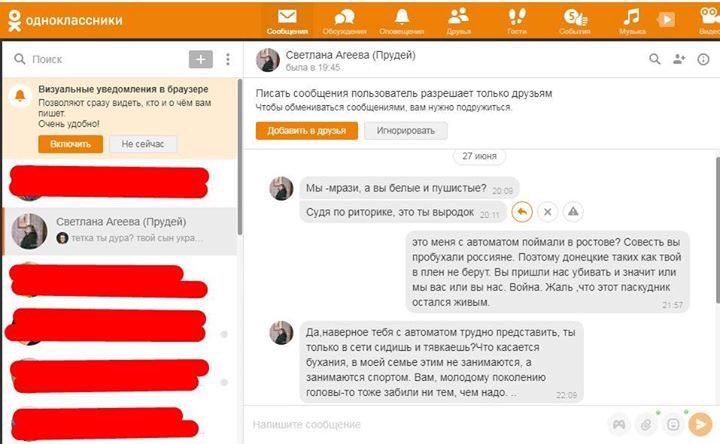
Task: Click the Оповещения bell icon in header
Action: click(401, 20)
